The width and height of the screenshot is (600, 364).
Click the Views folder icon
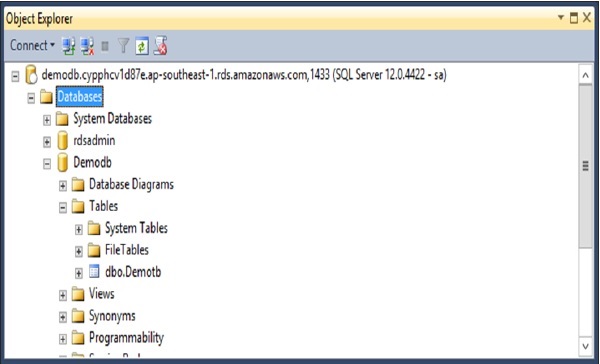(78, 294)
